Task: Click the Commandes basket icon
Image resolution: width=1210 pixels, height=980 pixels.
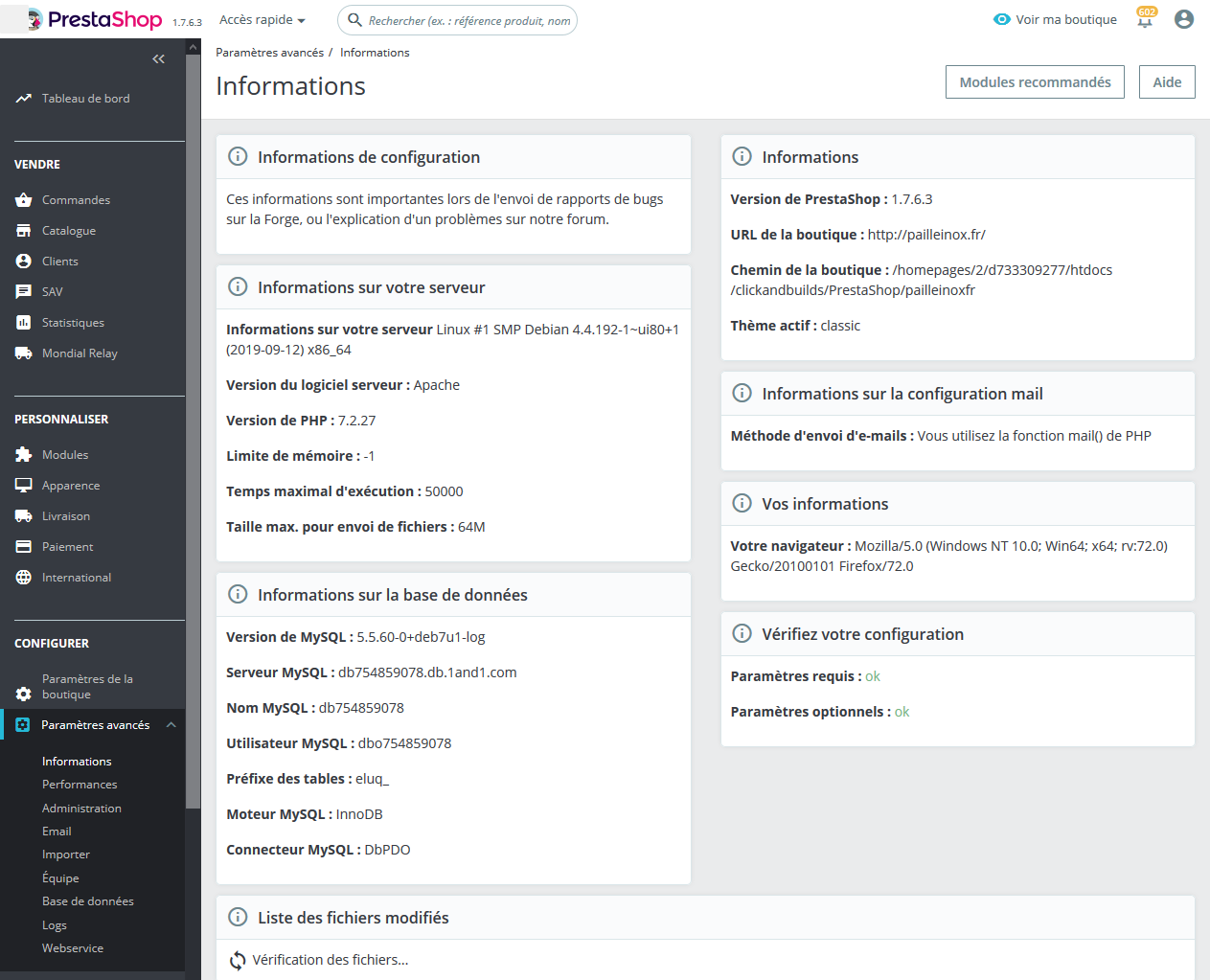Action: click(x=24, y=200)
